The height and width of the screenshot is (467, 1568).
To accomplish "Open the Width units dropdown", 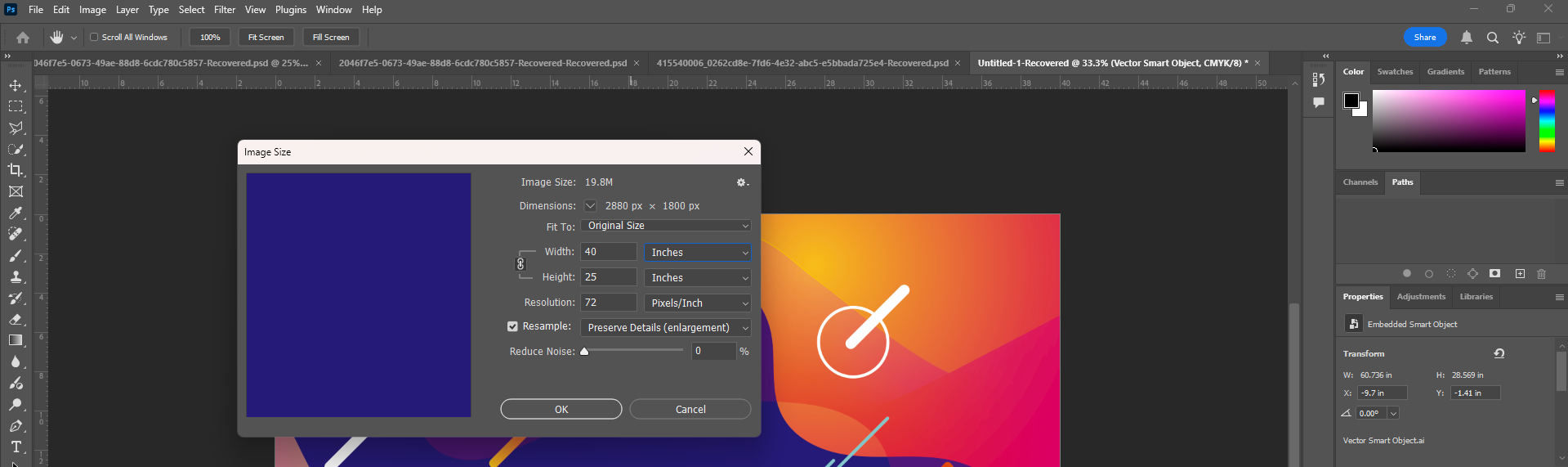I will (698, 253).
